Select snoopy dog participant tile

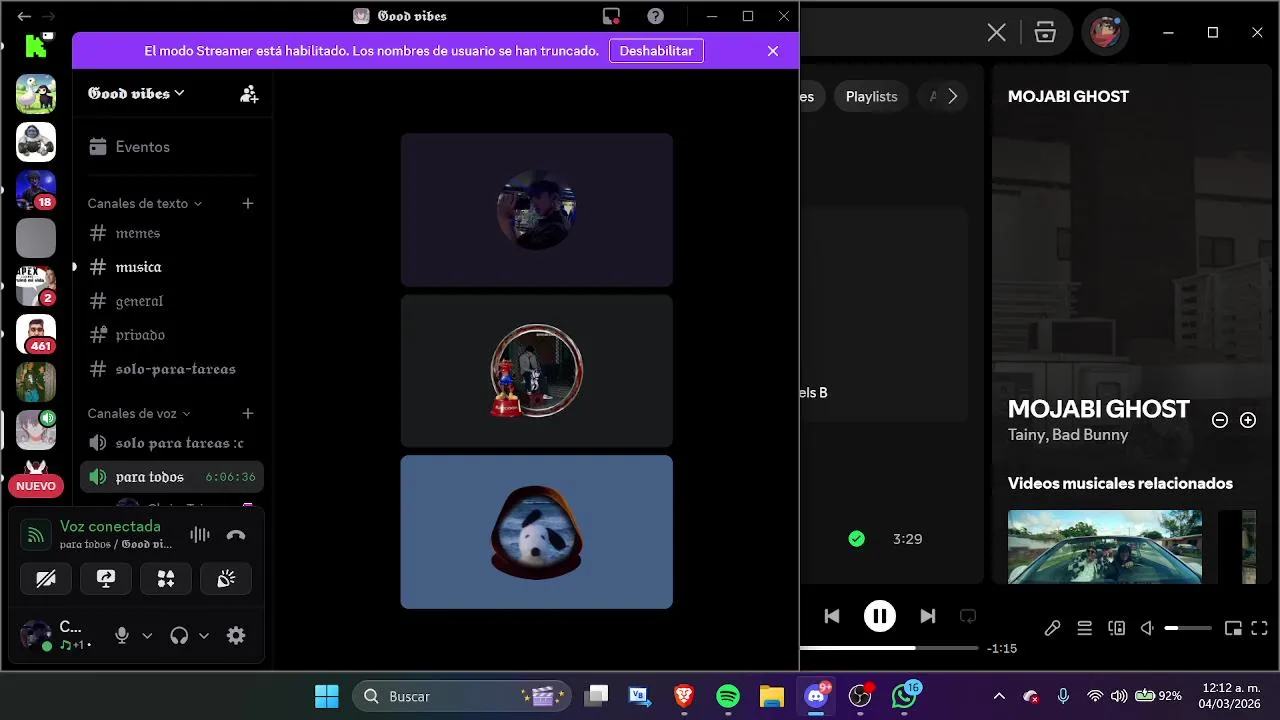point(537,532)
